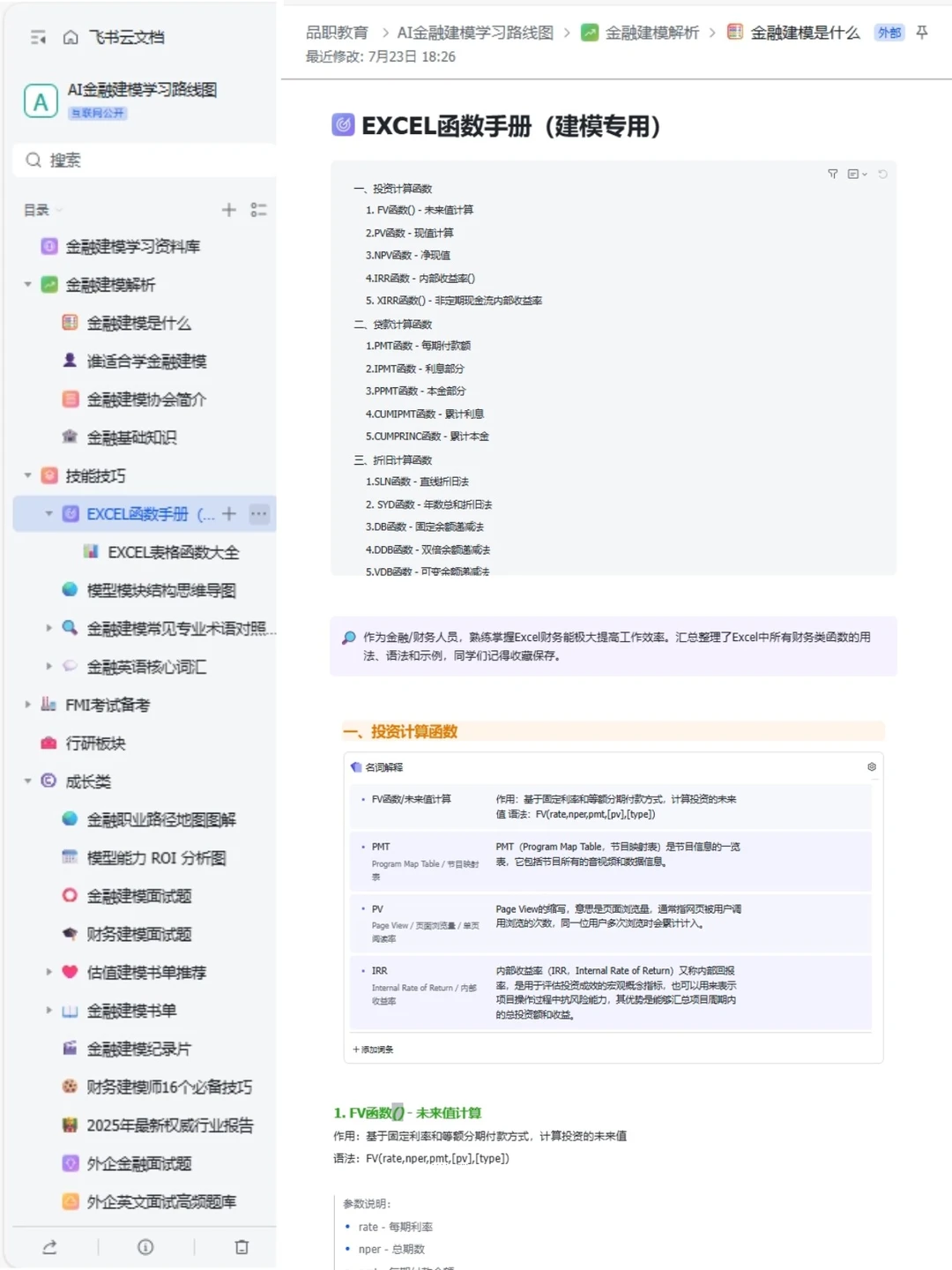Jump to 1.SLN函数 - 直线折旧法 entry

tap(417, 482)
